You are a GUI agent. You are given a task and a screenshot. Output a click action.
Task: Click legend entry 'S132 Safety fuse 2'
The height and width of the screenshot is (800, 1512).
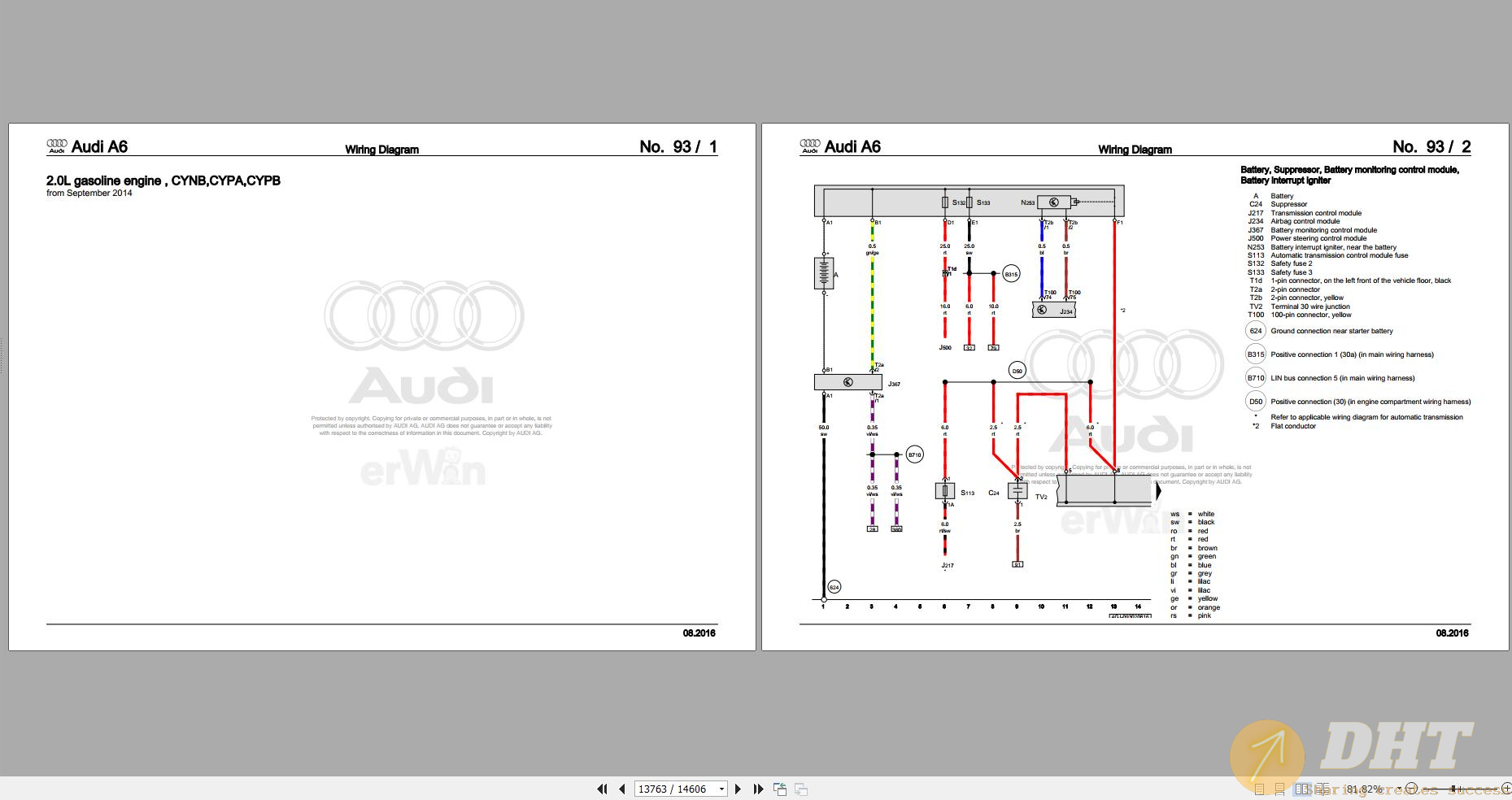1280,263
